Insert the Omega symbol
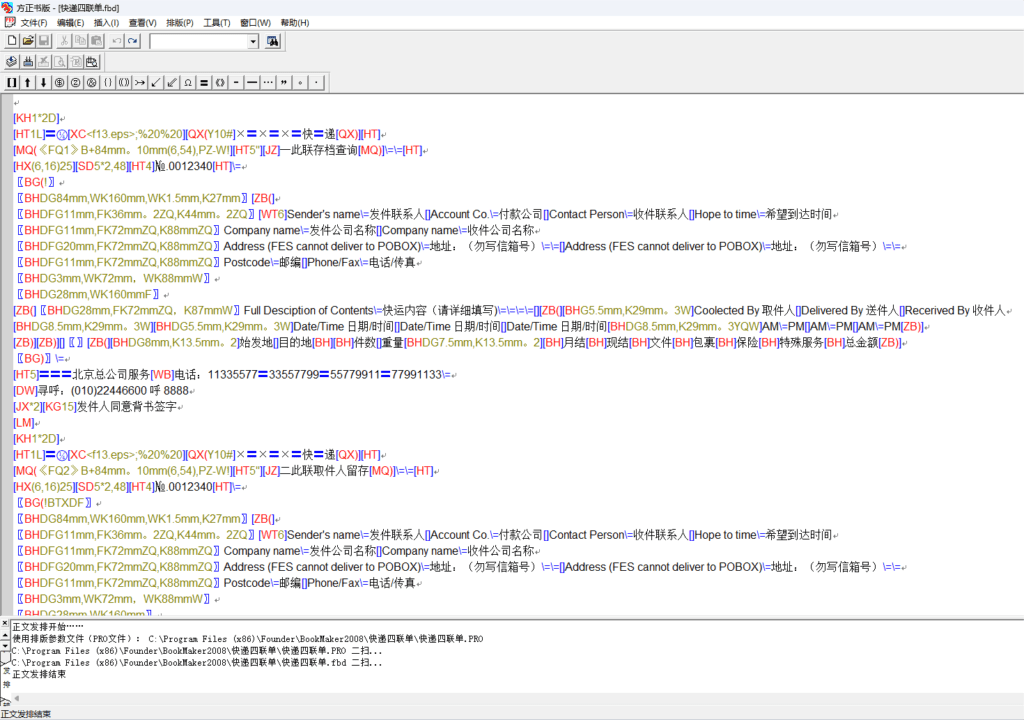The height and width of the screenshot is (720, 1024). pos(187,82)
